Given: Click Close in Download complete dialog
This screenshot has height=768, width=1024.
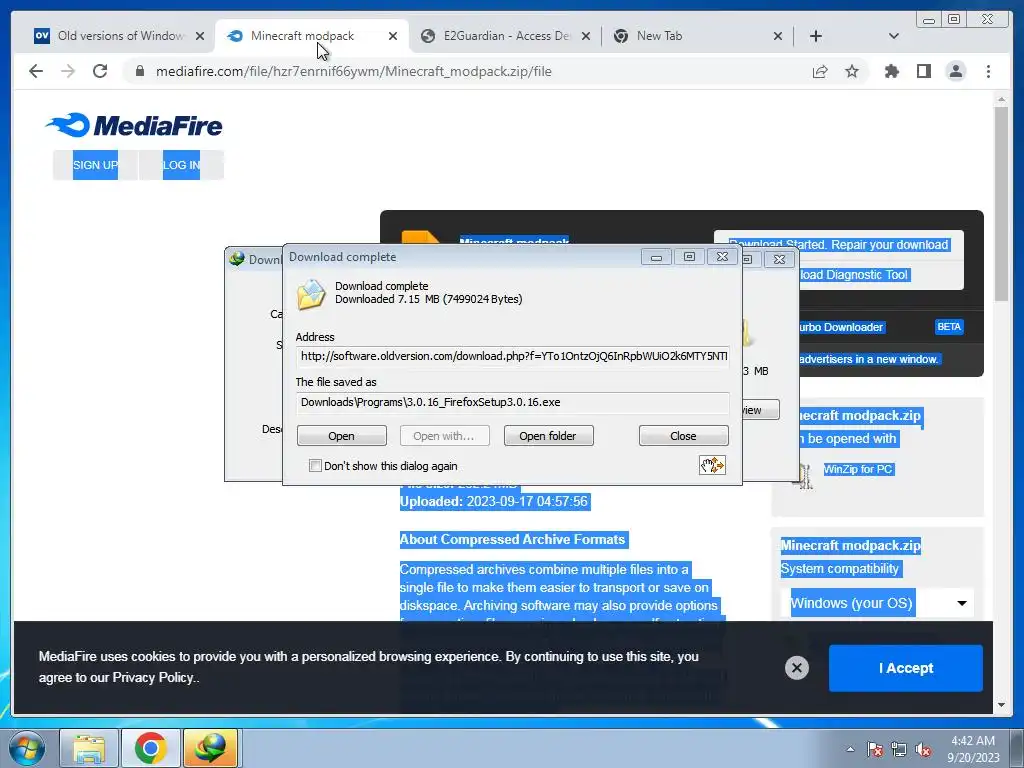Looking at the screenshot, I should point(683,436).
